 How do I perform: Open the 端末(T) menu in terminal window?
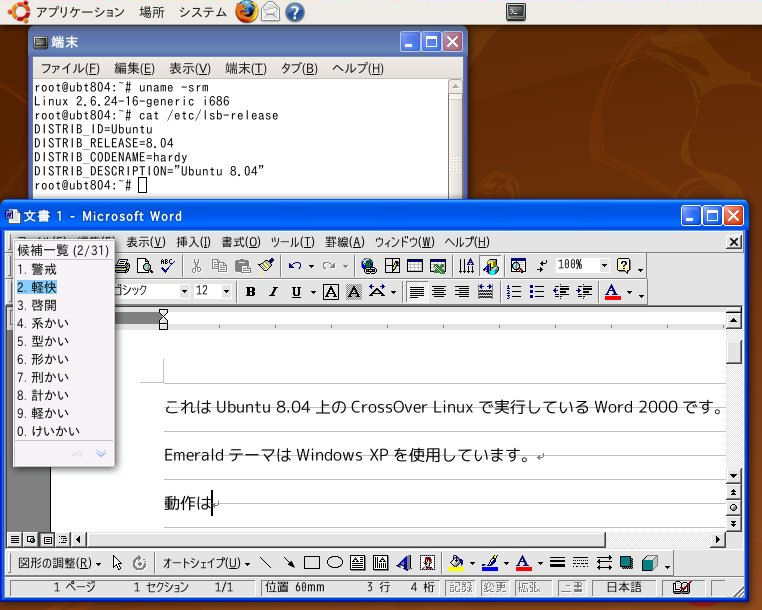pos(246,69)
